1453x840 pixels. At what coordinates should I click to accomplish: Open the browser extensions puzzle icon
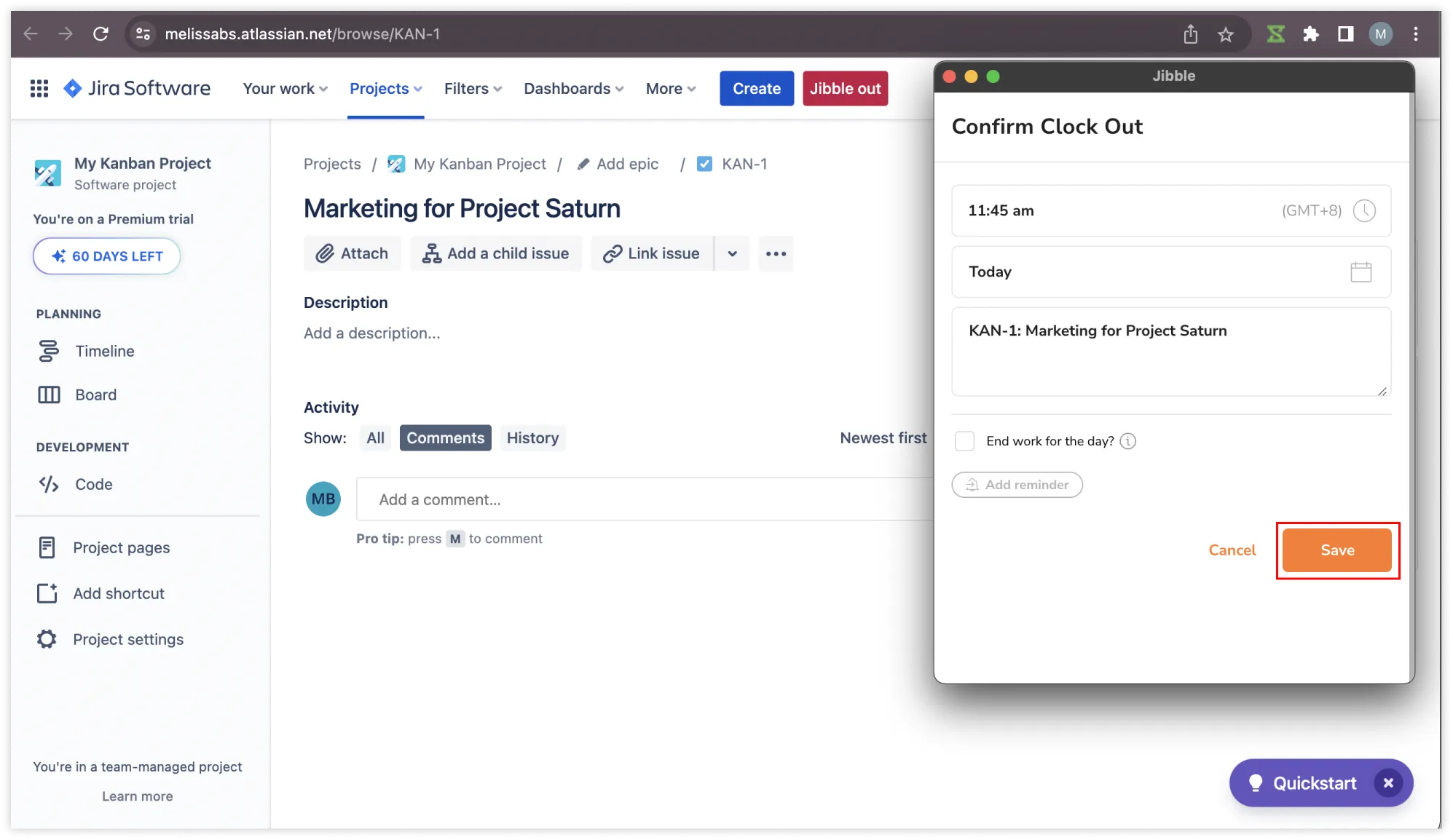(x=1310, y=34)
